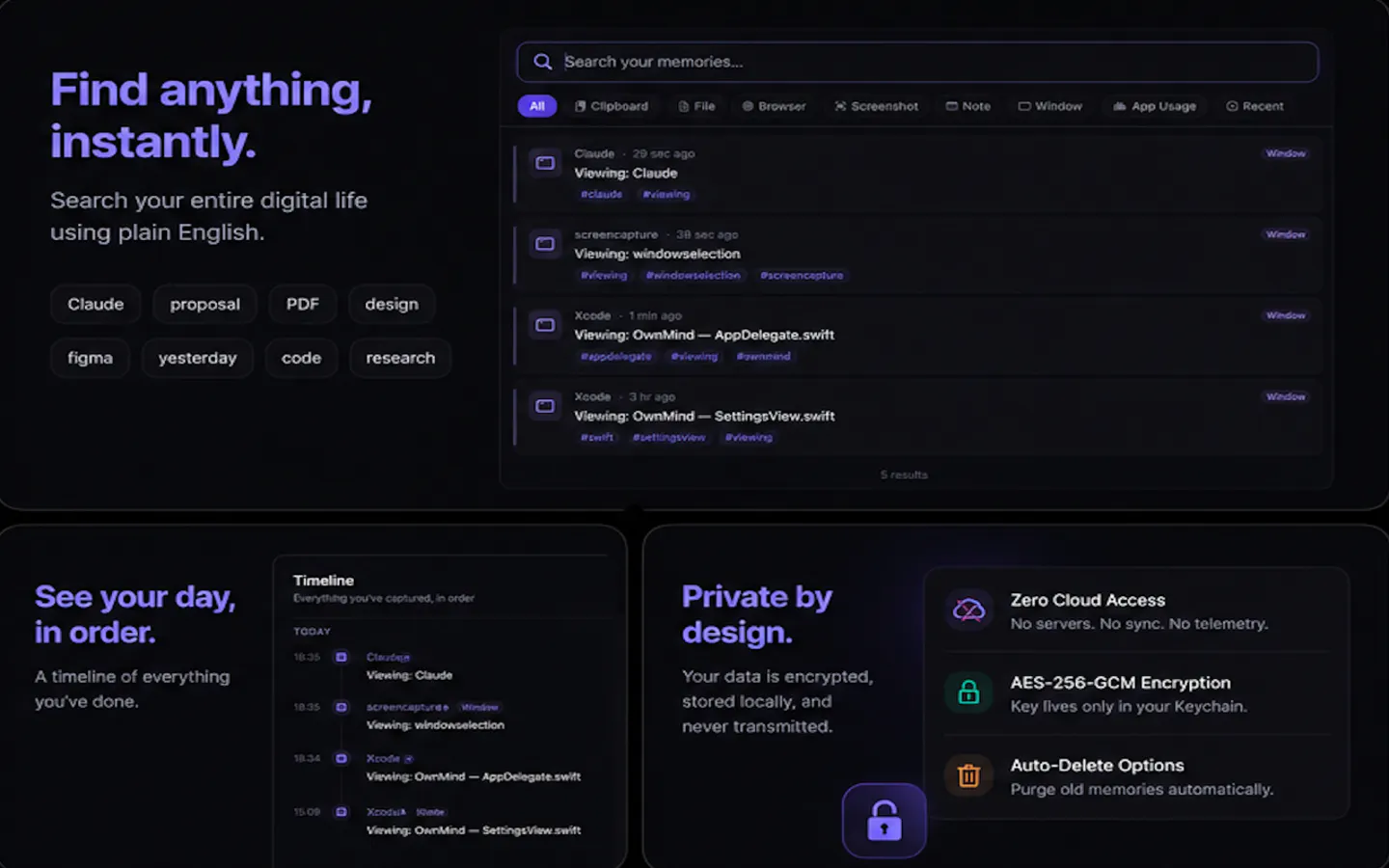
Task: Switch to the App Usage filter tab
Action: point(1155,106)
